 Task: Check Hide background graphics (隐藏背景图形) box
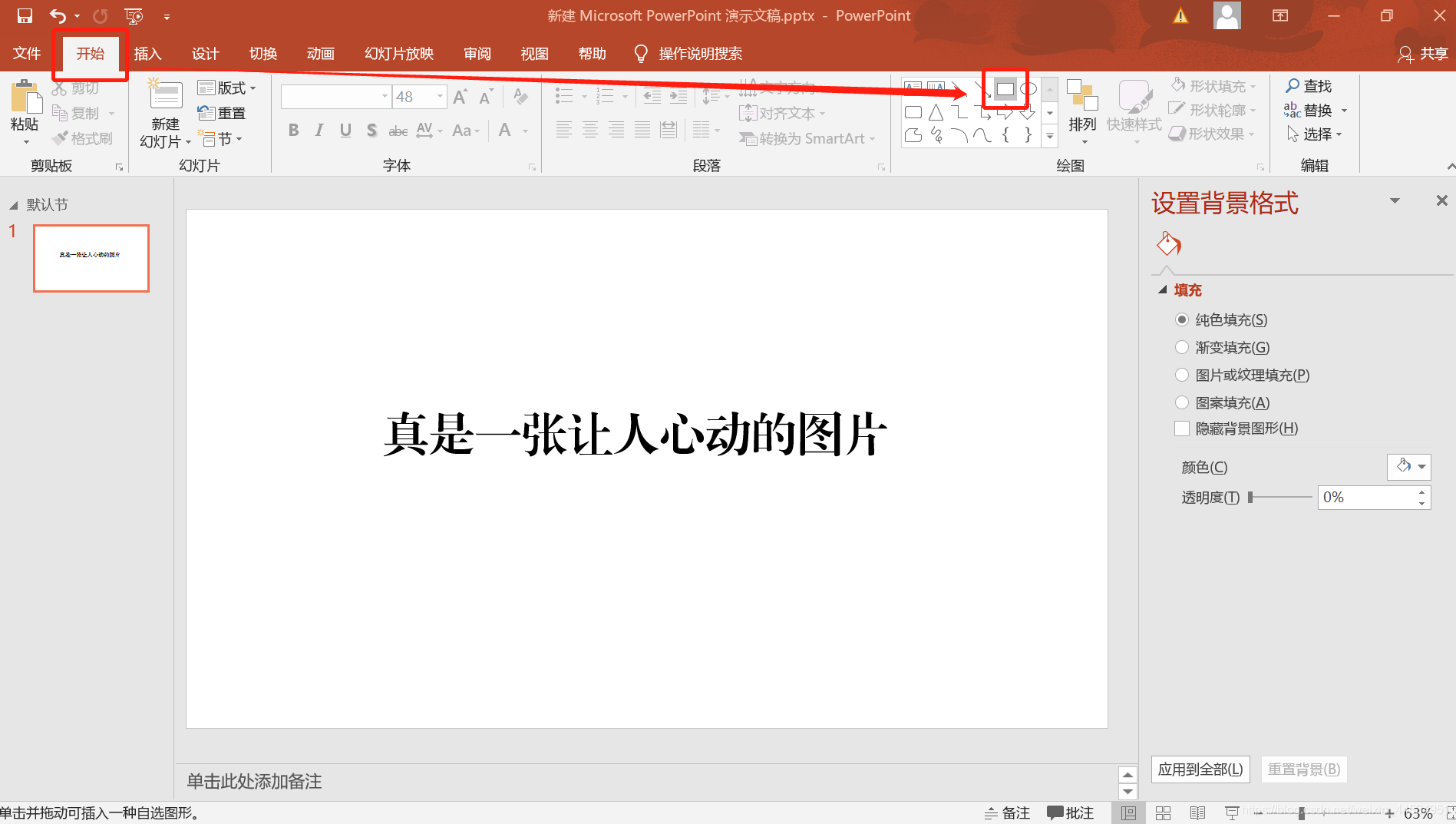point(1182,429)
